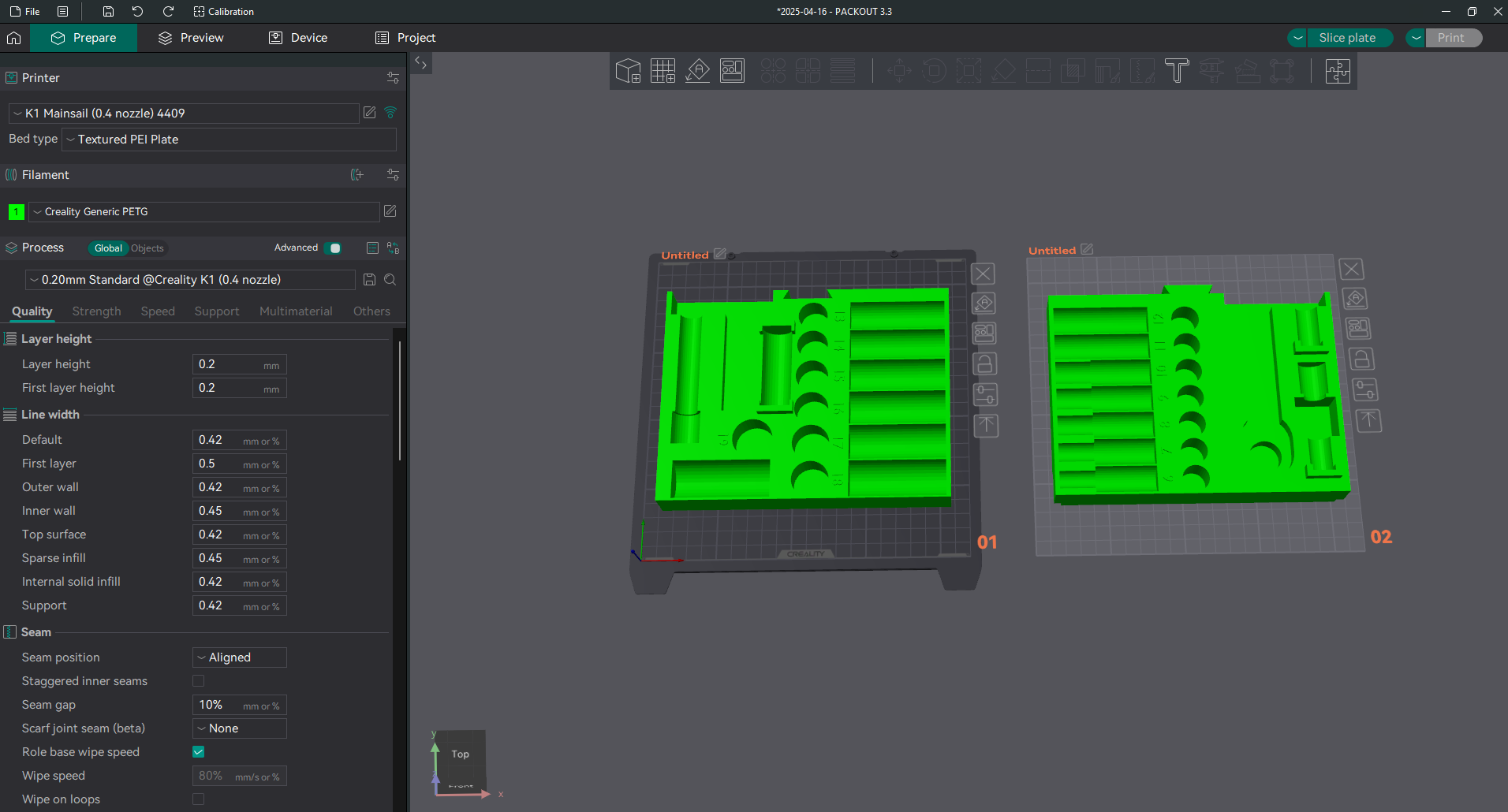Open the File menu
The image size is (1508, 812).
tap(24, 11)
